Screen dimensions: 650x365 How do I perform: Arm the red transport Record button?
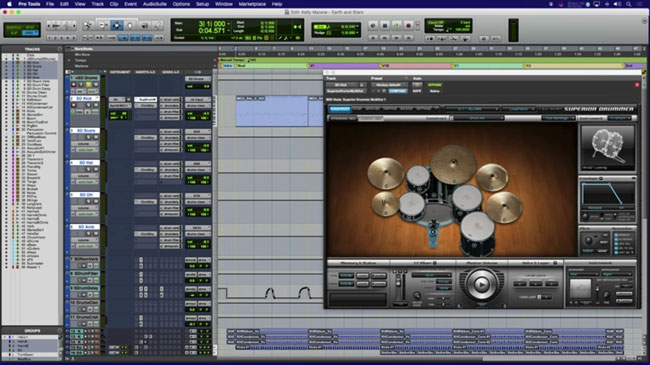(408, 26)
